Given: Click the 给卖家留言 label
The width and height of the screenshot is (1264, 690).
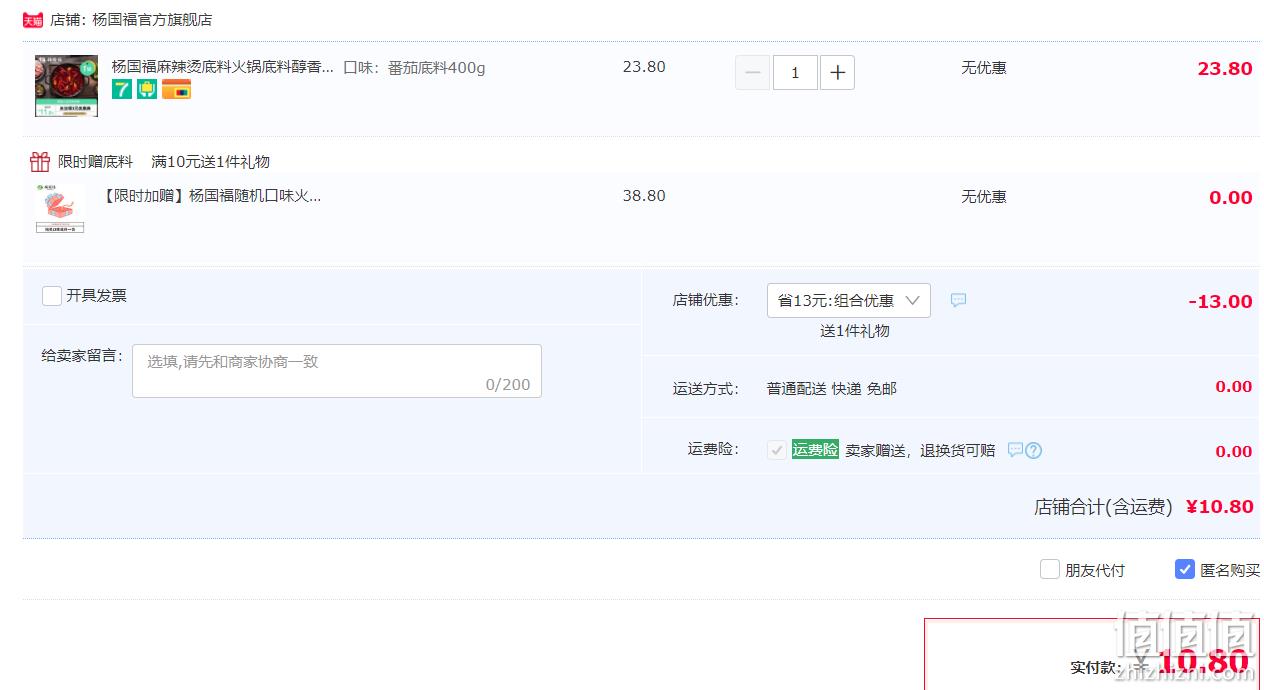Looking at the screenshot, I should point(82,355).
